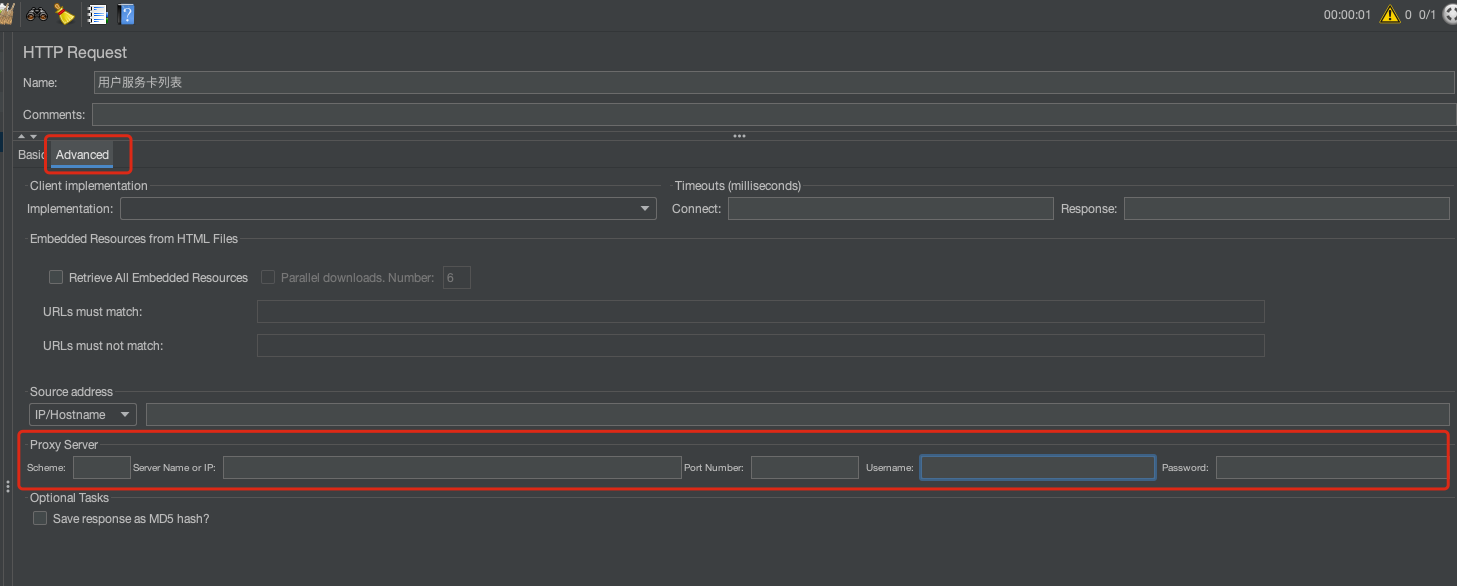The image size is (1457, 586).
Task: Click the proxy Scheme field
Action: pyautogui.click(x=102, y=467)
